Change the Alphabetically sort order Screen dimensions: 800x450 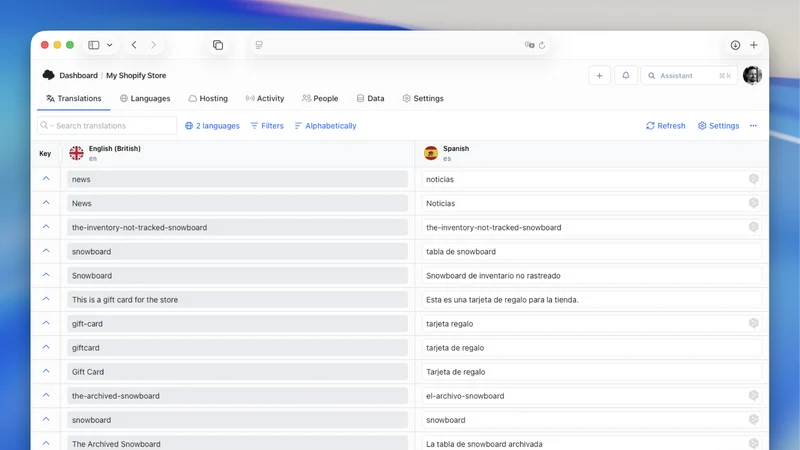[x=326, y=126]
